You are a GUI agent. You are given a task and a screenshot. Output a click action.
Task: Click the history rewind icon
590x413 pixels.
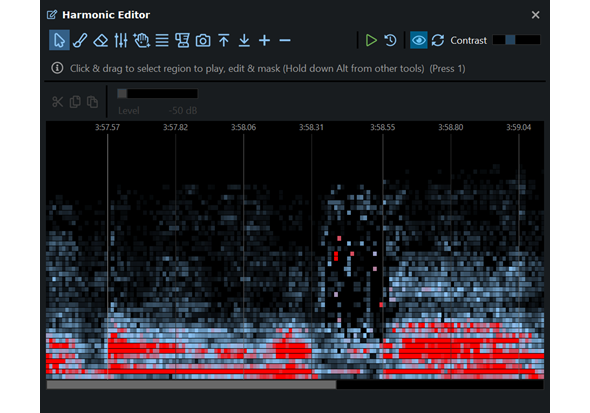click(x=390, y=40)
